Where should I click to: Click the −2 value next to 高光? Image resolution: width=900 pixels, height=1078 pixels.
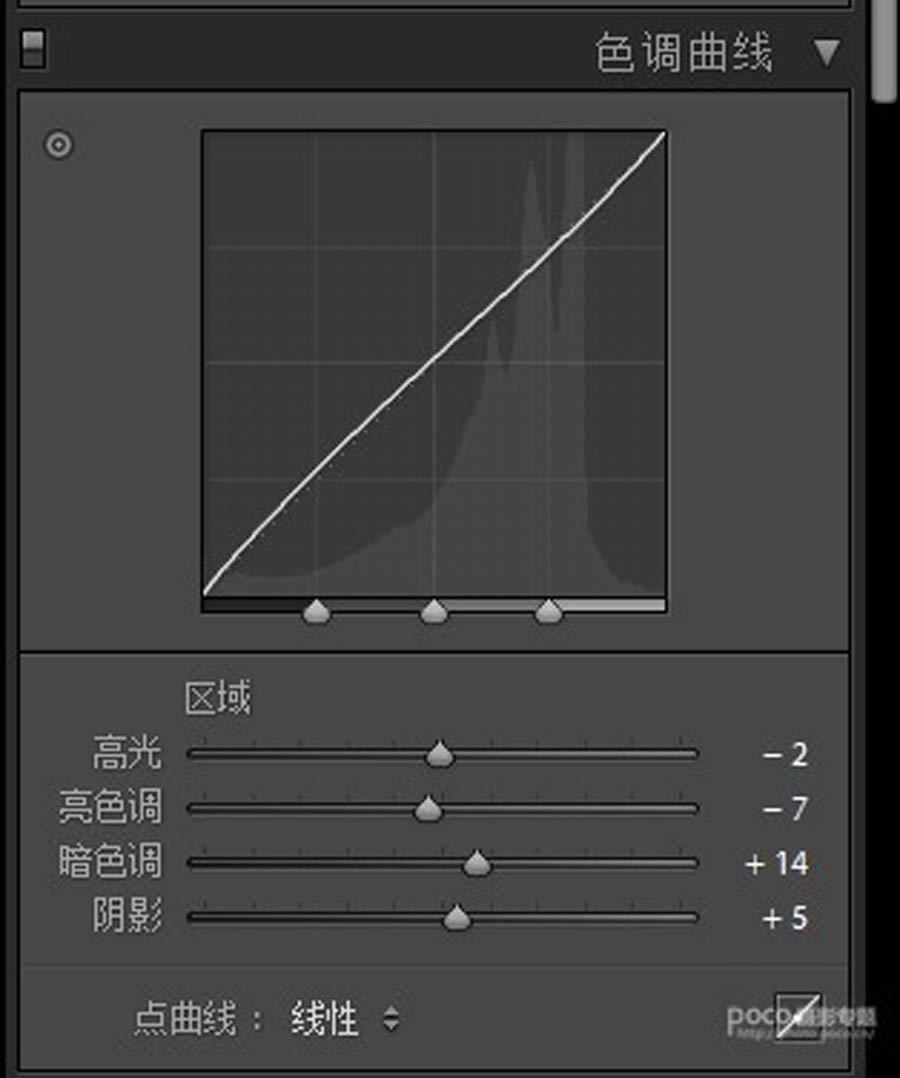click(785, 755)
